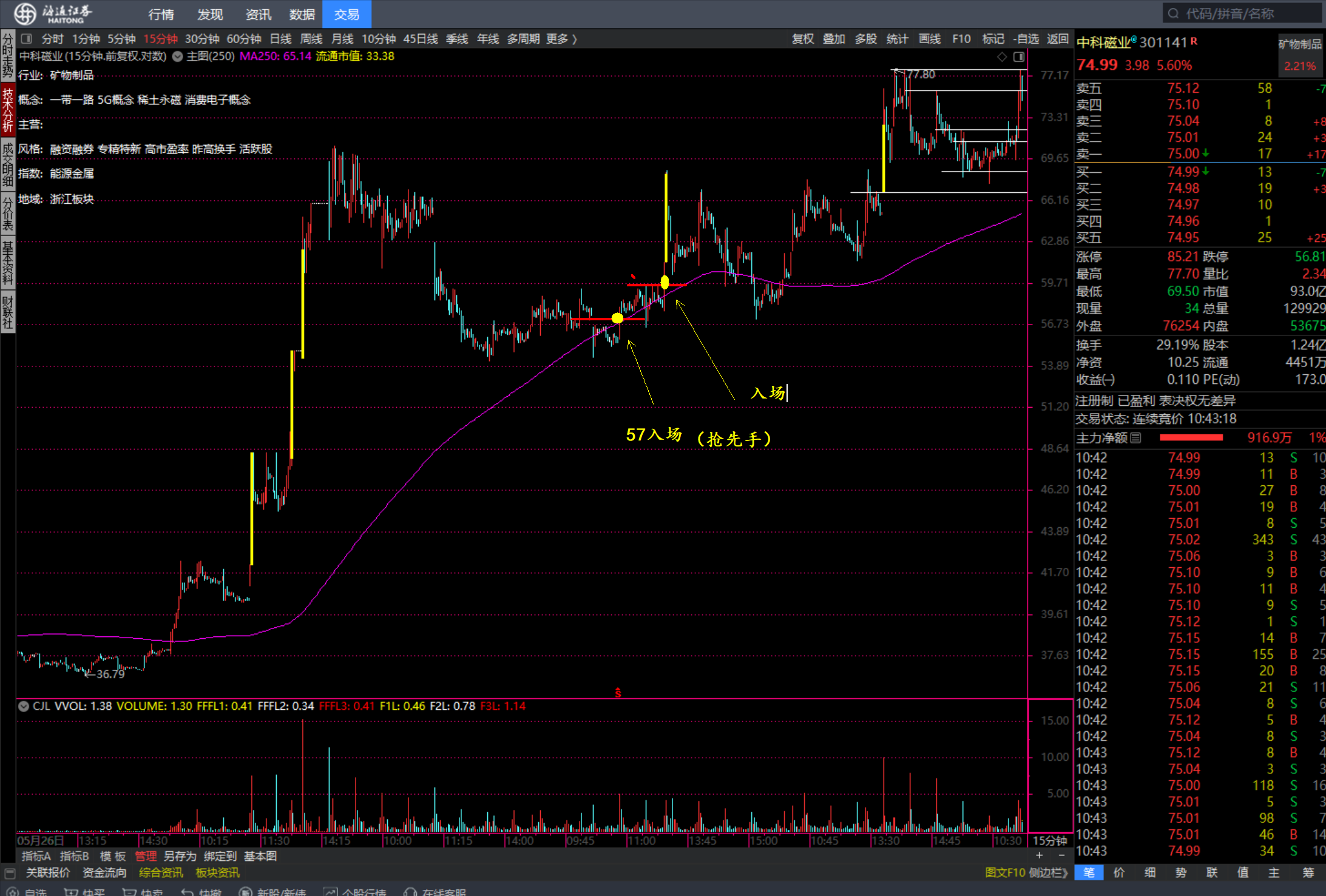Open the 基本资料 sidebar tab
This screenshot has width=1326, height=896.
(8, 263)
